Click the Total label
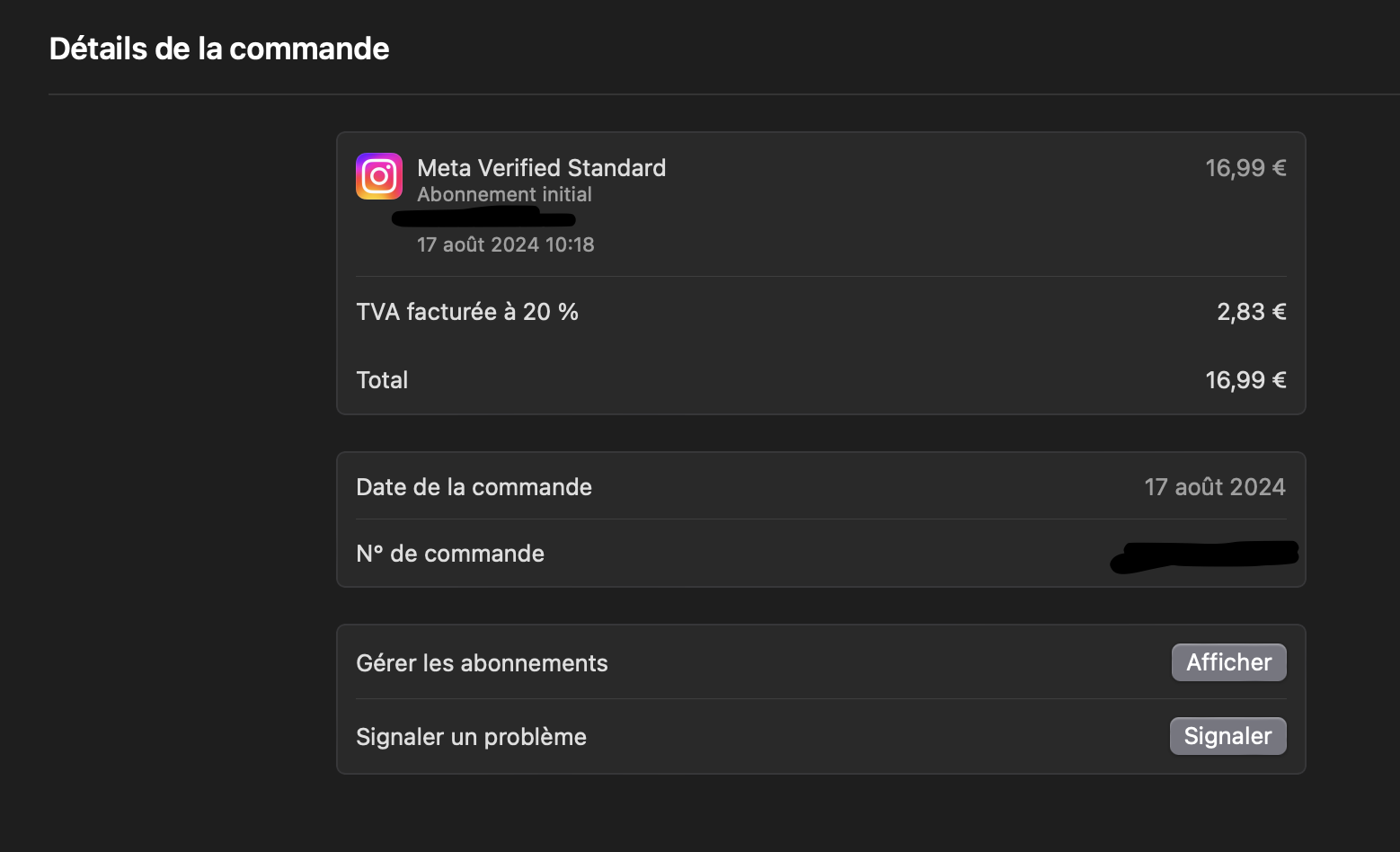Screen dimensions: 1400x852 [382, 380]
